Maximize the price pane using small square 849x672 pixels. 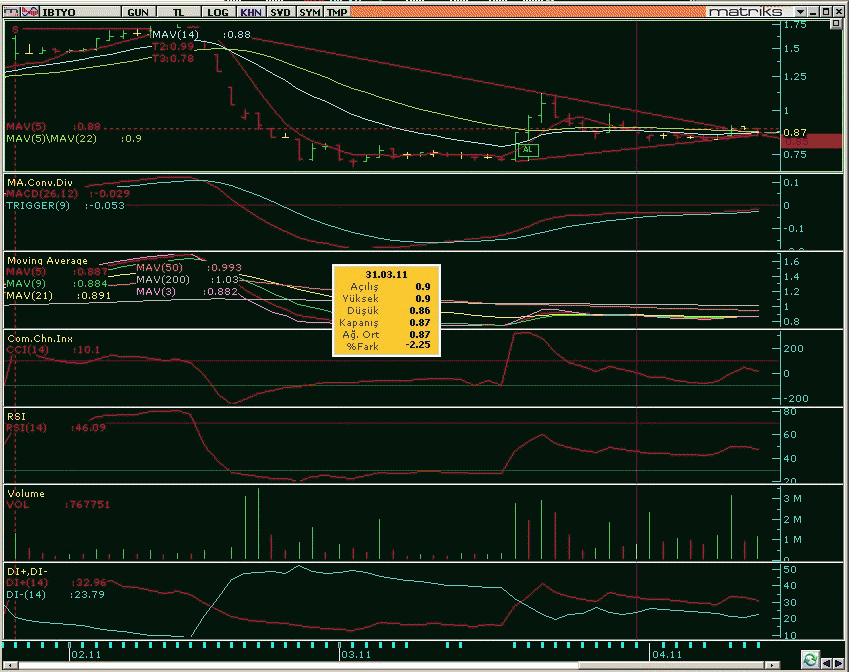836,24
